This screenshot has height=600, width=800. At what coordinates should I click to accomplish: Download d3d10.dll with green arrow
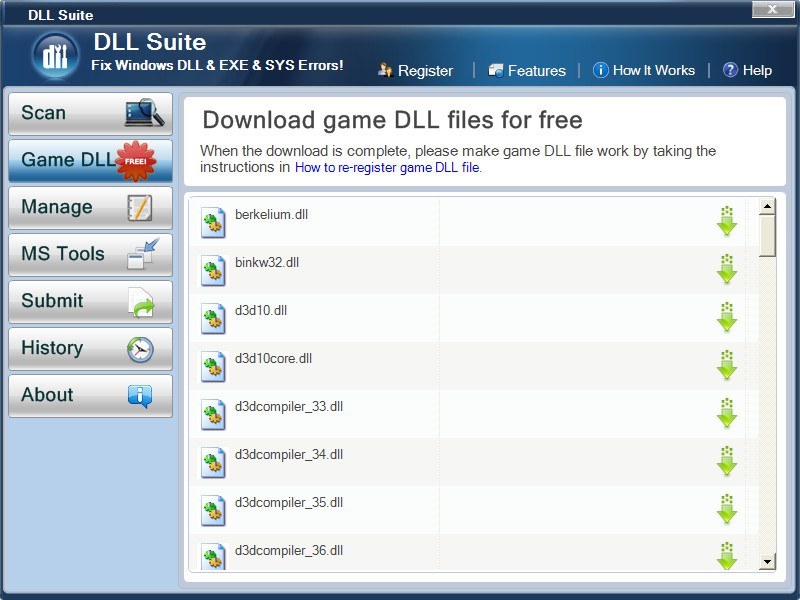pyautogui.click(x=727, y=317)
